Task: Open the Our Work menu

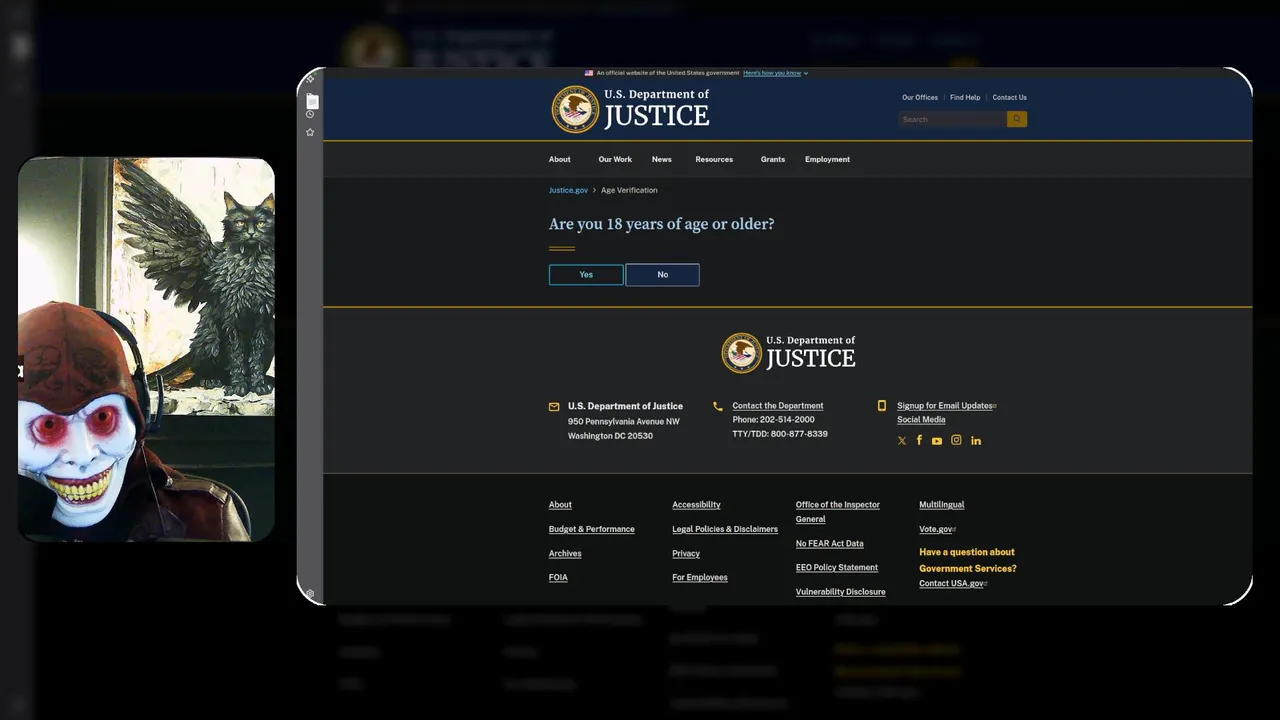Action: (615, 159)
